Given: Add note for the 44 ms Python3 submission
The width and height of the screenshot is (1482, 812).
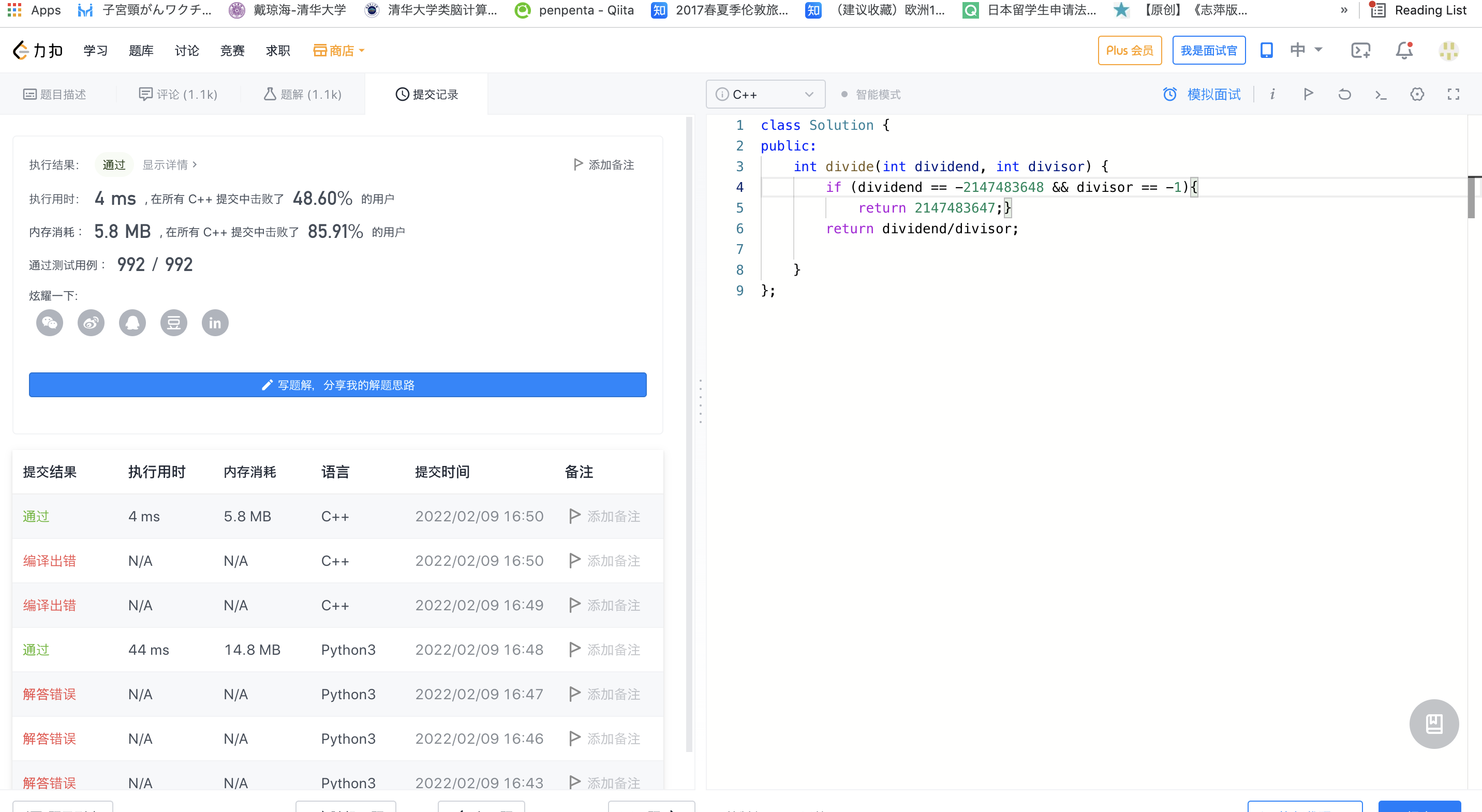Looking at the screenshot, I should (604, 650).
